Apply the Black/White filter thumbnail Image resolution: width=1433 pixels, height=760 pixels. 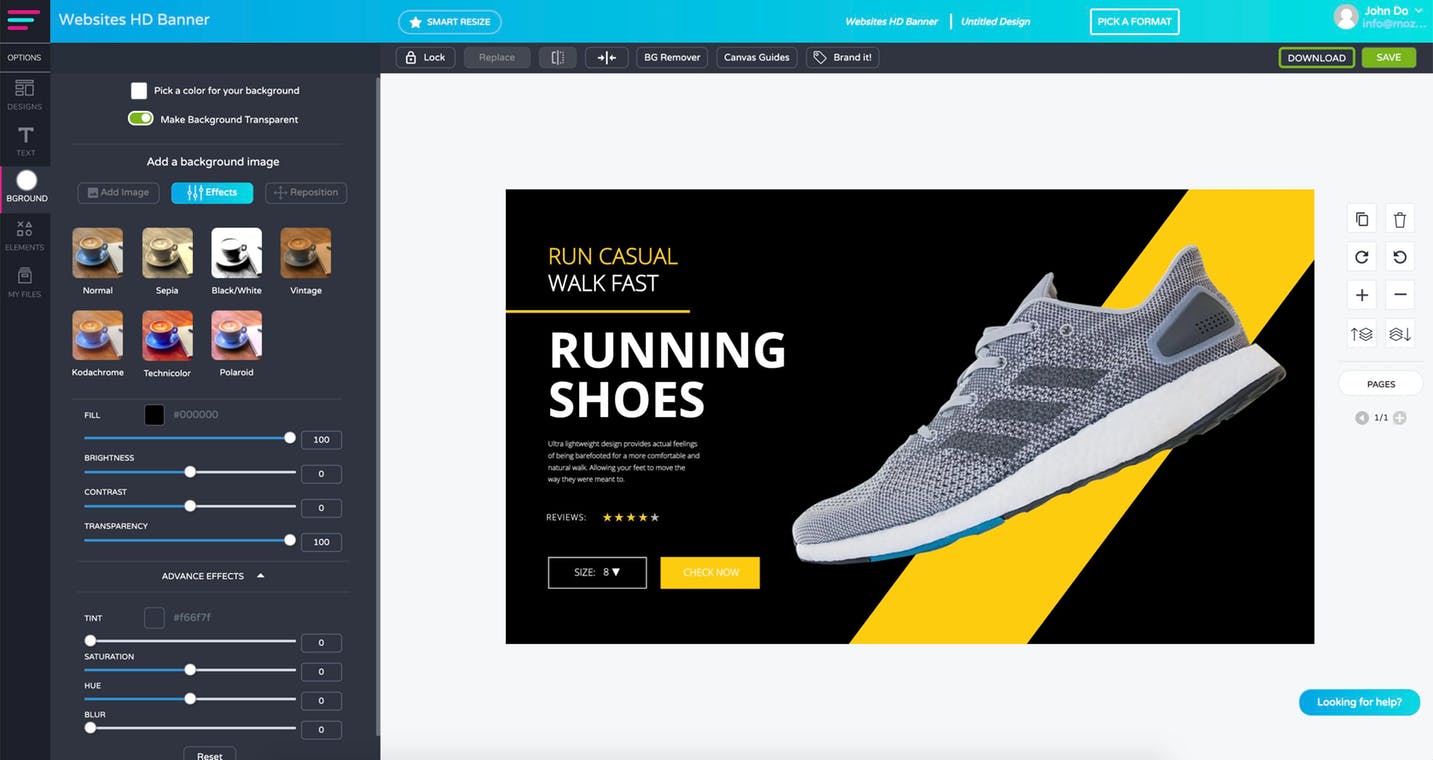[x=237, y=252]
